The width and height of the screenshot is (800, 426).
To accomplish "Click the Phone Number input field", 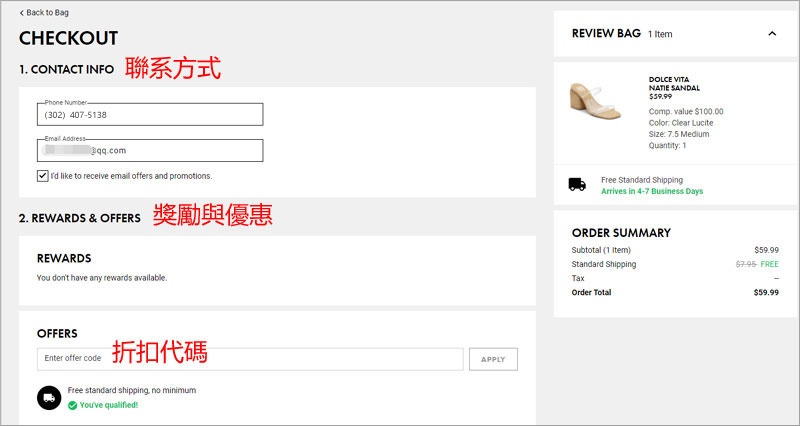I will pos(150,115).
